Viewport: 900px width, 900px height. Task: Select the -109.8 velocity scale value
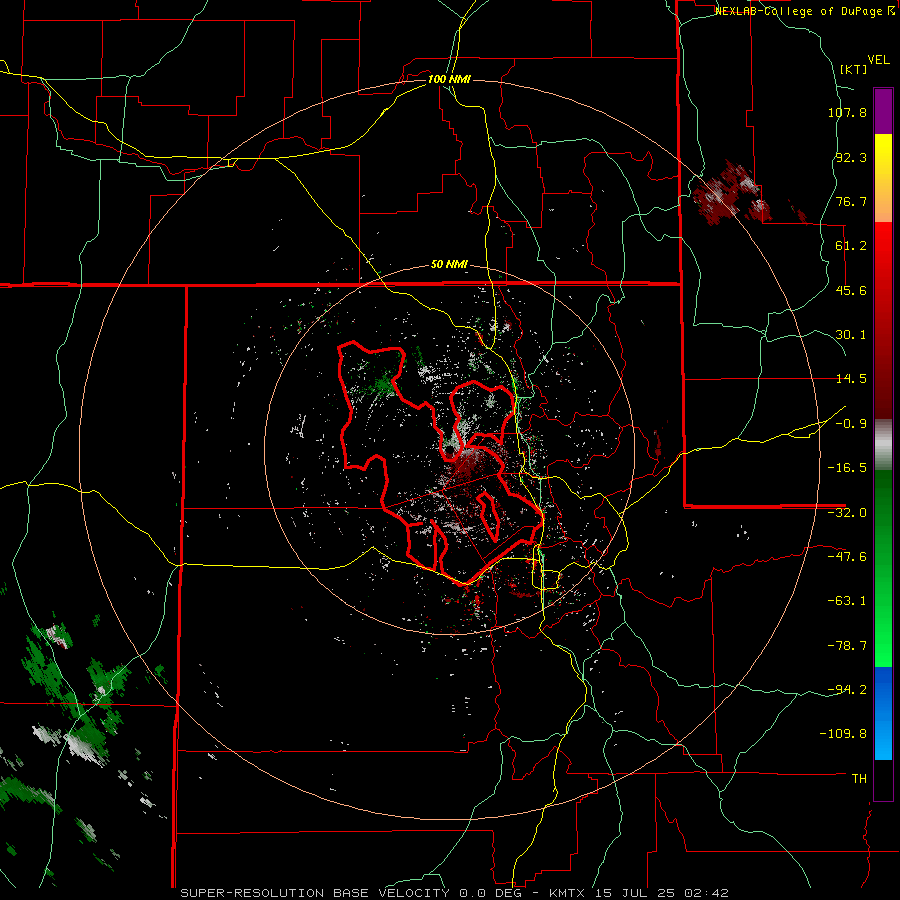click(843, 734)
